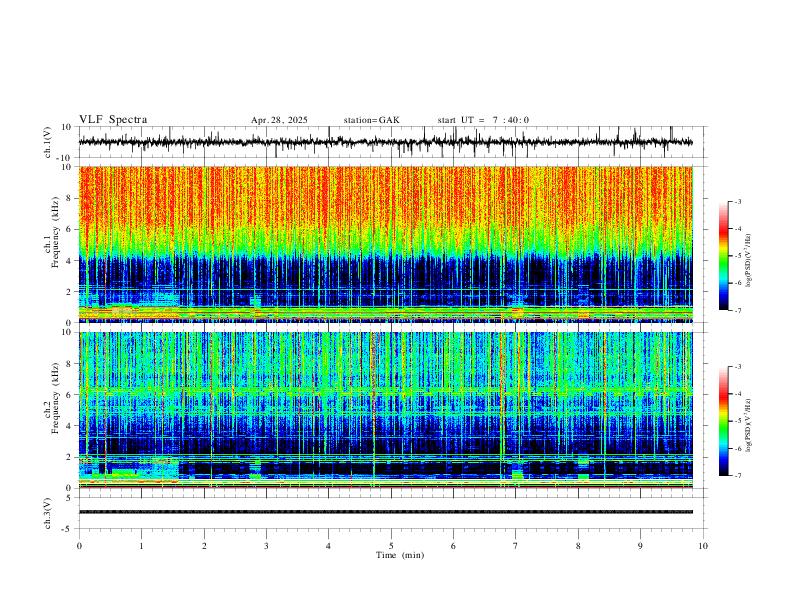
Task: Click time axis tick label '7'
Action: coord(516,546)
